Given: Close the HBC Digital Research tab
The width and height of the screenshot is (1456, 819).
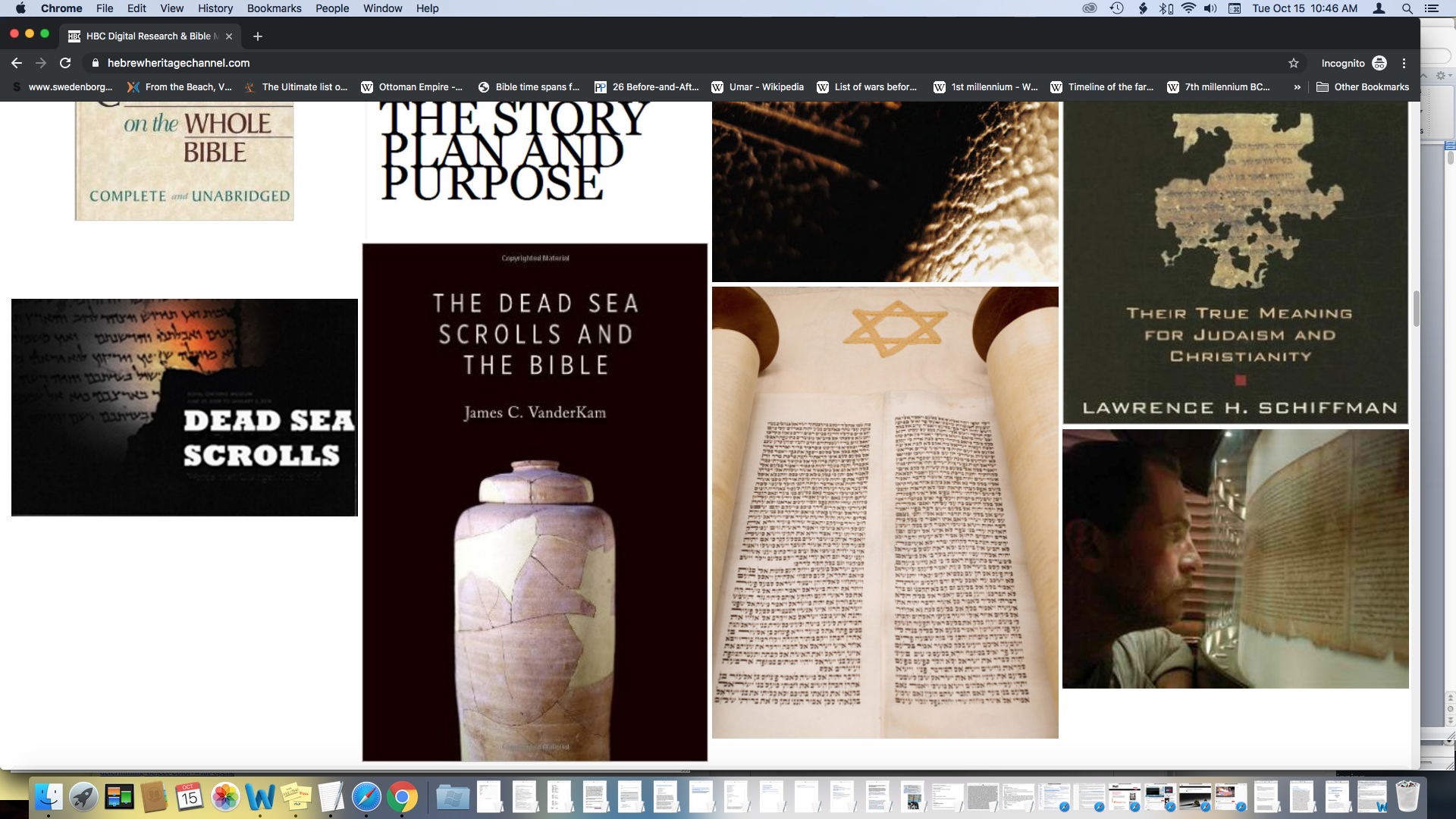Looking at the screenshot, I should pos(229,36).
